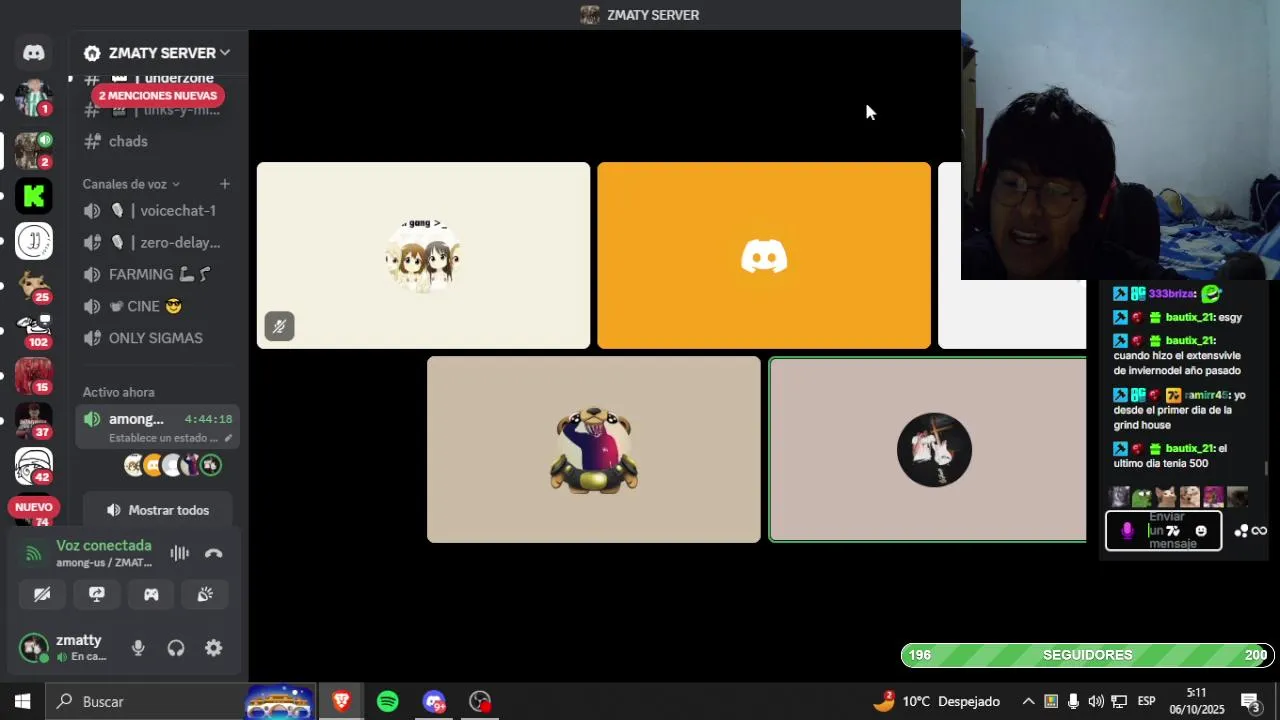
Task: Open weather widget 10°C Despejado
Action: [937, 701]
